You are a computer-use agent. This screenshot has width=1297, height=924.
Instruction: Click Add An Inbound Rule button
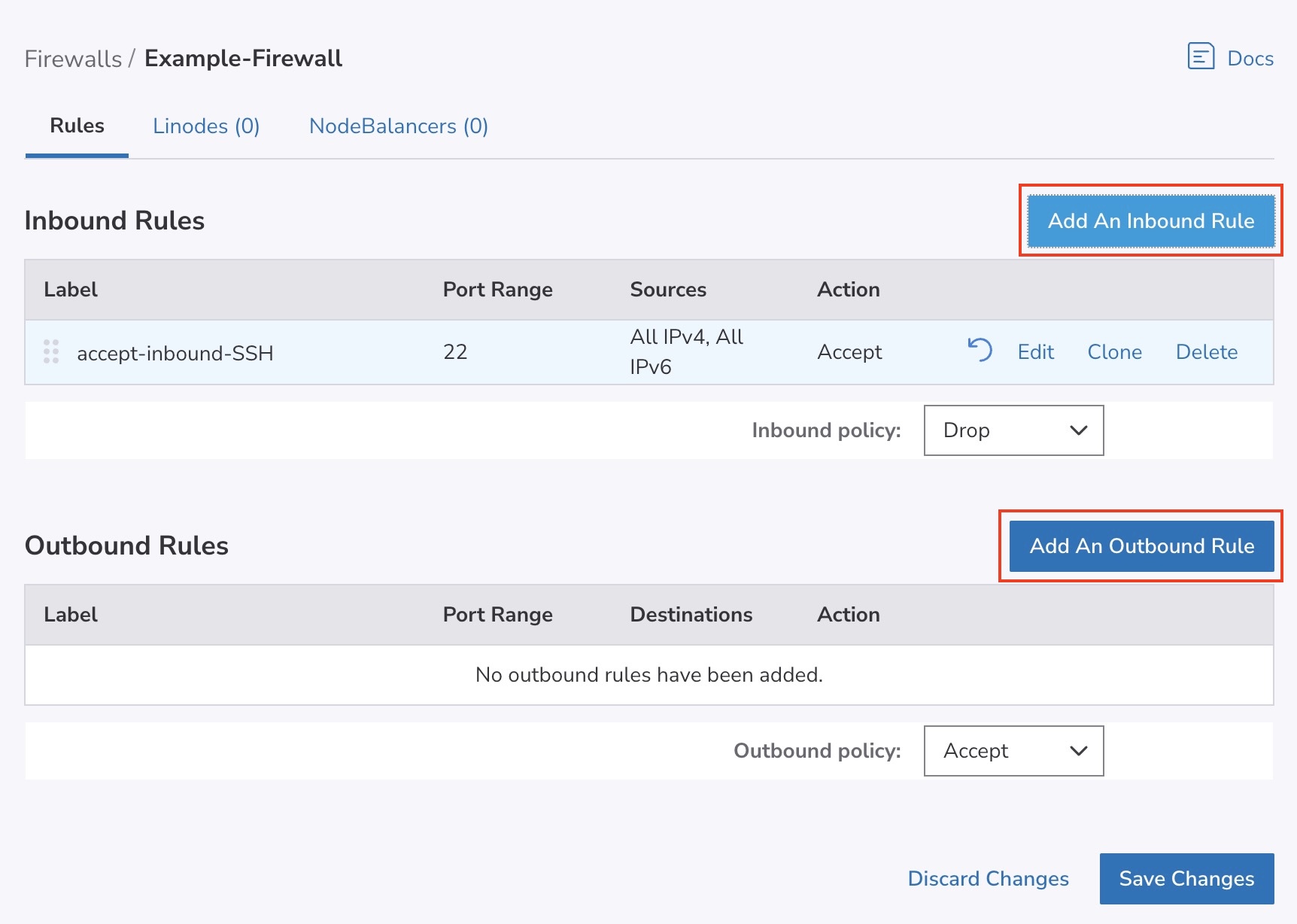point(1150,220)
